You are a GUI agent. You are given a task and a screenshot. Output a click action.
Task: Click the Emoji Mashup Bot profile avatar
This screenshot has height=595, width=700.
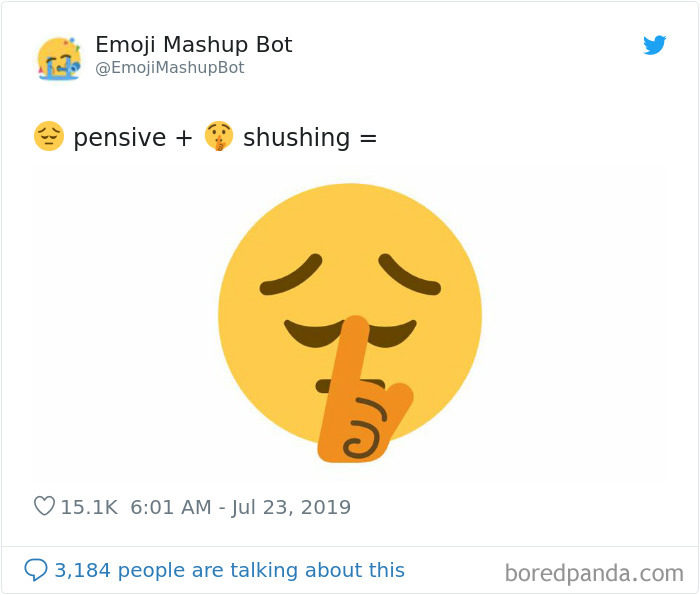click(x=59, y=58)
